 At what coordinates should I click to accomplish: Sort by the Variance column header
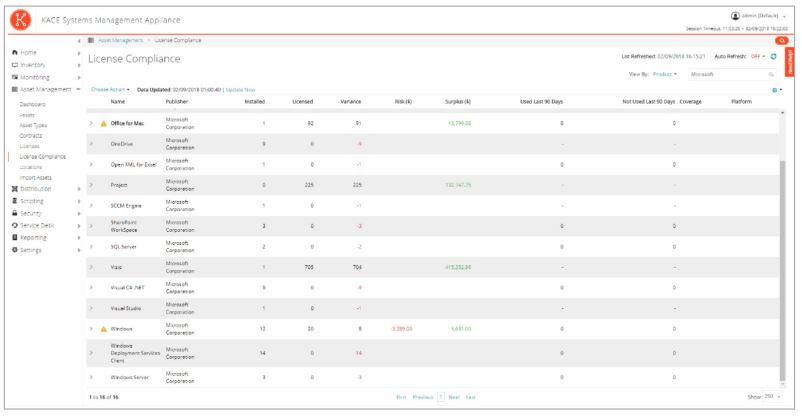(351, 102)
